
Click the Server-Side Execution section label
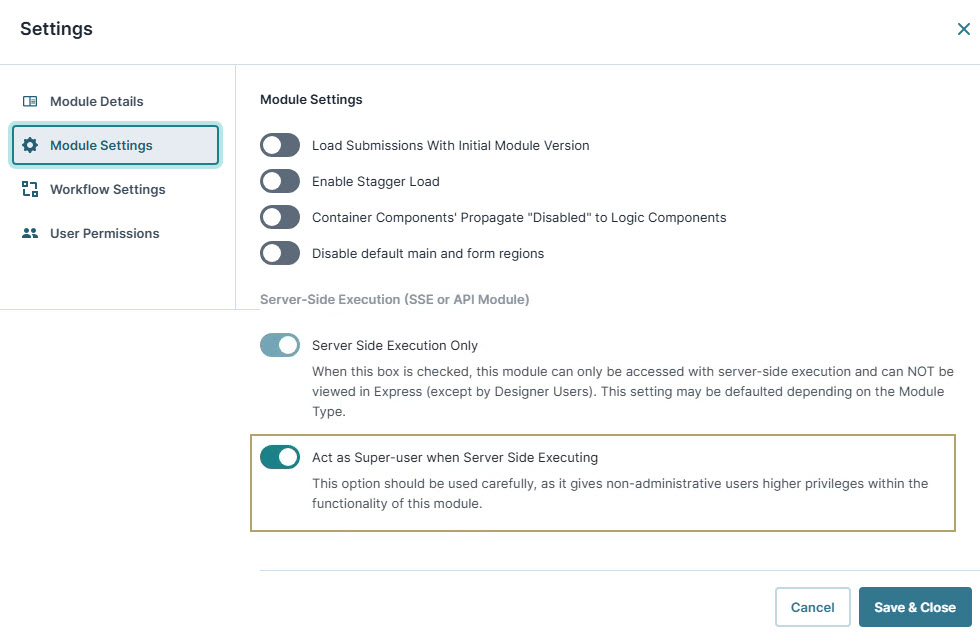[x=393, y=299]
